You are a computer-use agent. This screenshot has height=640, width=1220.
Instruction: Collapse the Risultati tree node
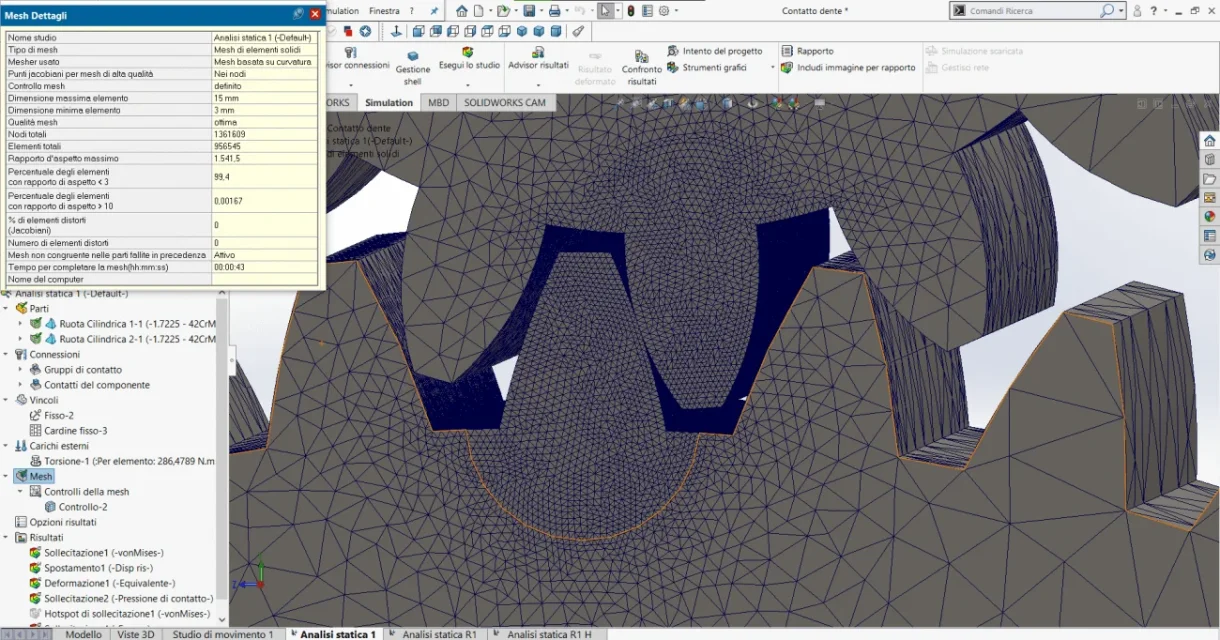click(x=7, y=537)
